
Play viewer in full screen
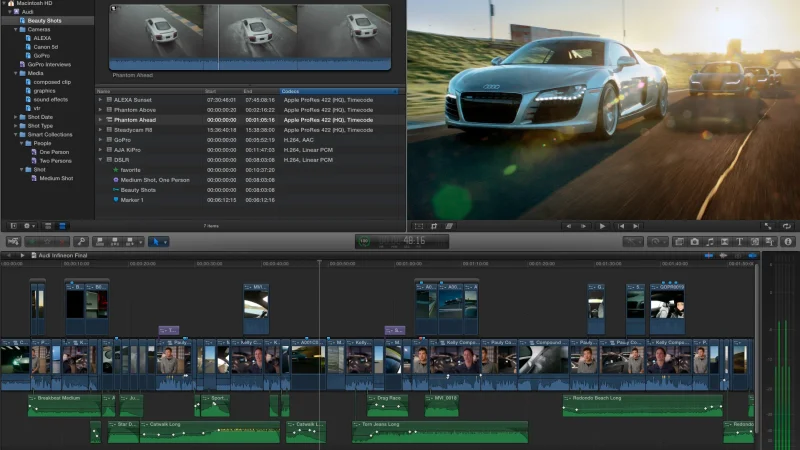coord(768,226)
